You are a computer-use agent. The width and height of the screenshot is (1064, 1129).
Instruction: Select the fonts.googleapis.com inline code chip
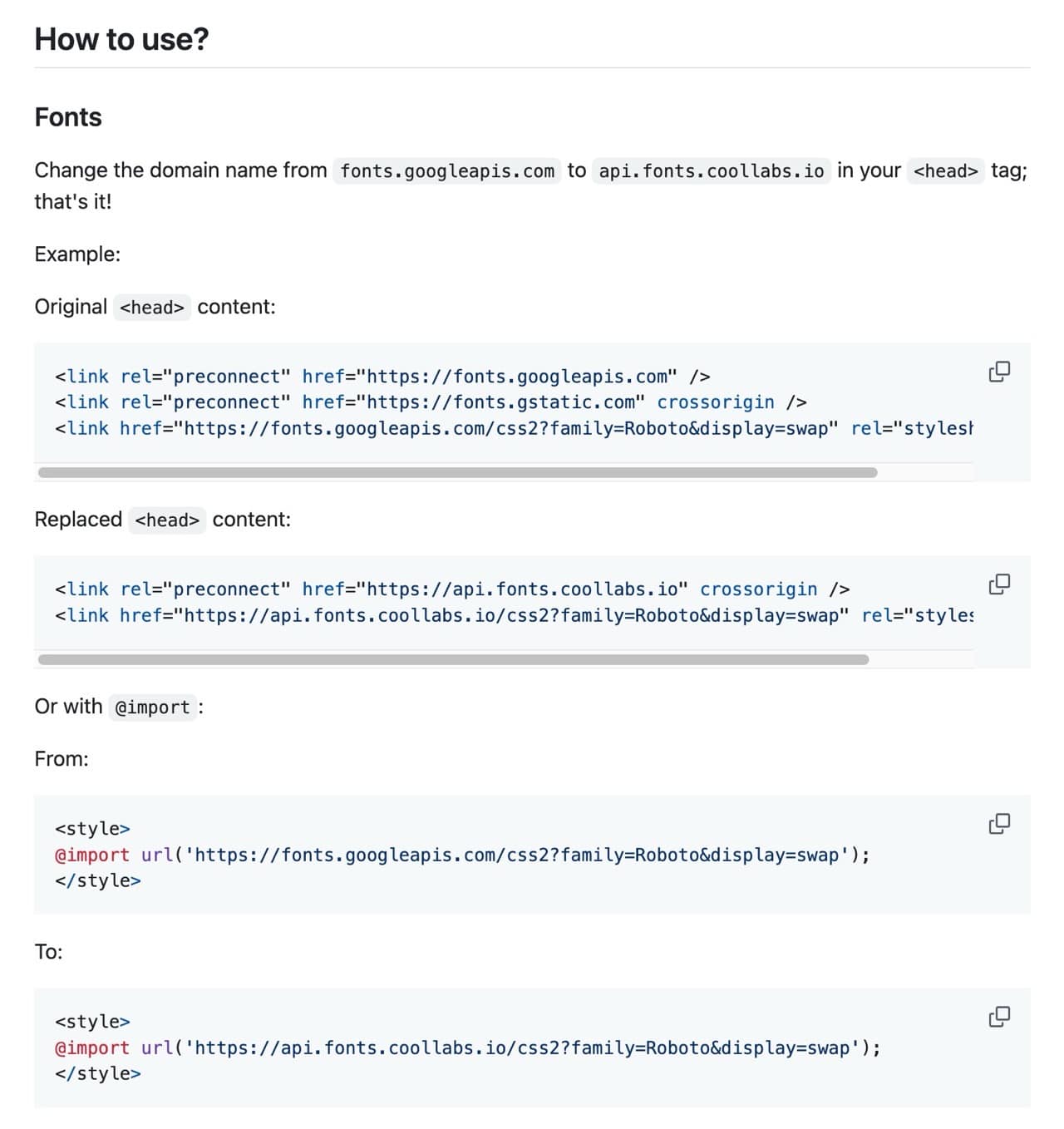pos(447,171)
